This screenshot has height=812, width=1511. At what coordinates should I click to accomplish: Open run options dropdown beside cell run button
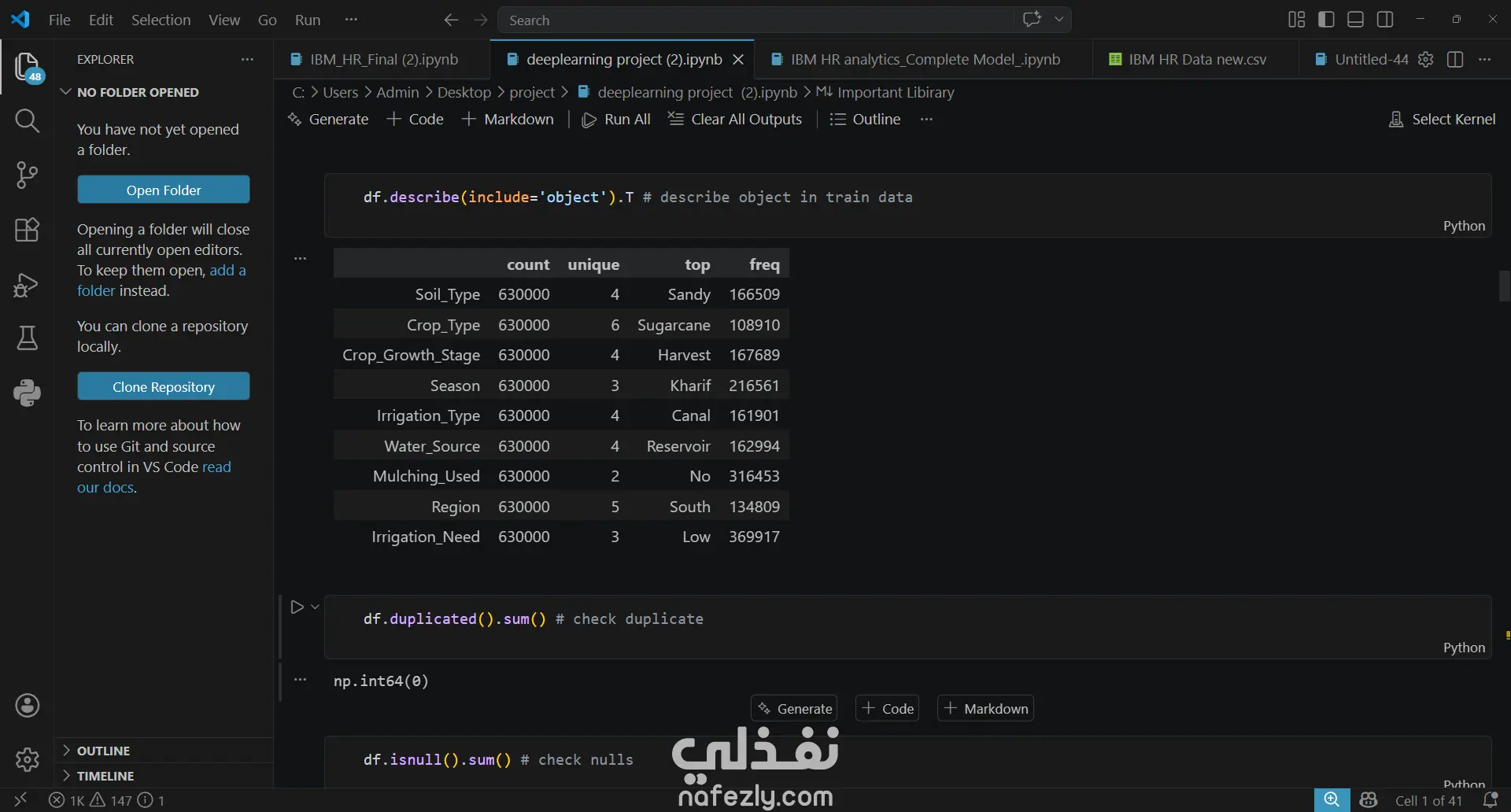click(x=315, y=607)
